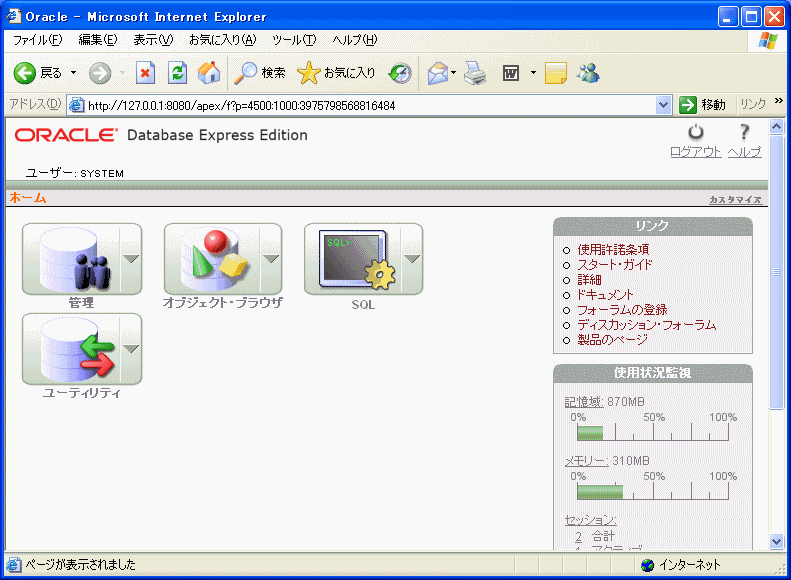Click the メモリー memory link
Screen dimensions: 791x580
[586, 460]
